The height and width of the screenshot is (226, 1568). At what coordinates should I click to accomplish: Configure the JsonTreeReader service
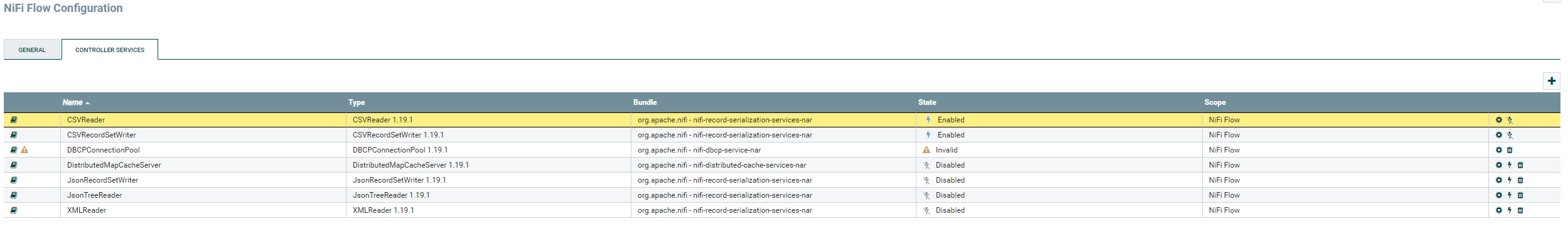click(x=1499, y=195)
